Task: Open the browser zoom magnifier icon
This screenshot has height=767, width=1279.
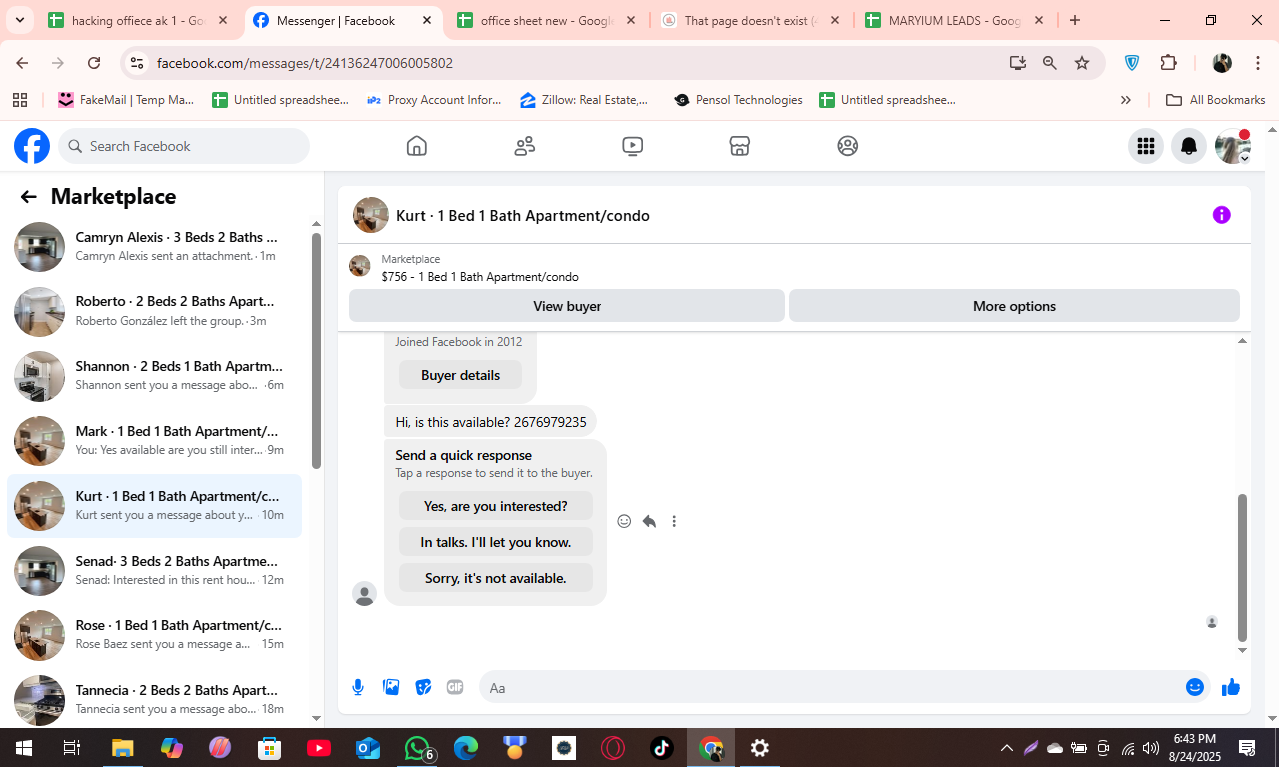Action: (x=1050, y=63)
